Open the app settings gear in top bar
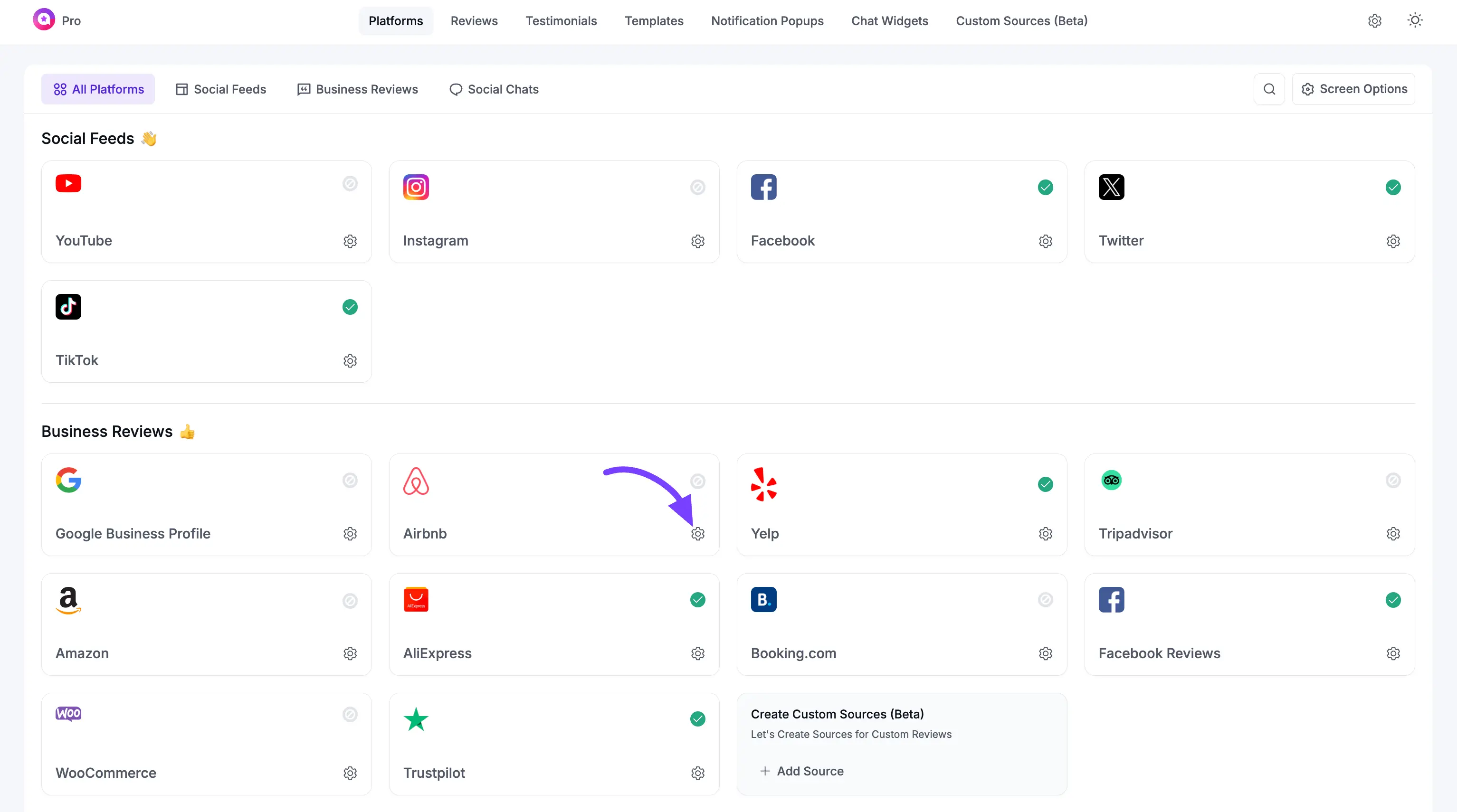 pyautogui.click(x=1375, y=20)
